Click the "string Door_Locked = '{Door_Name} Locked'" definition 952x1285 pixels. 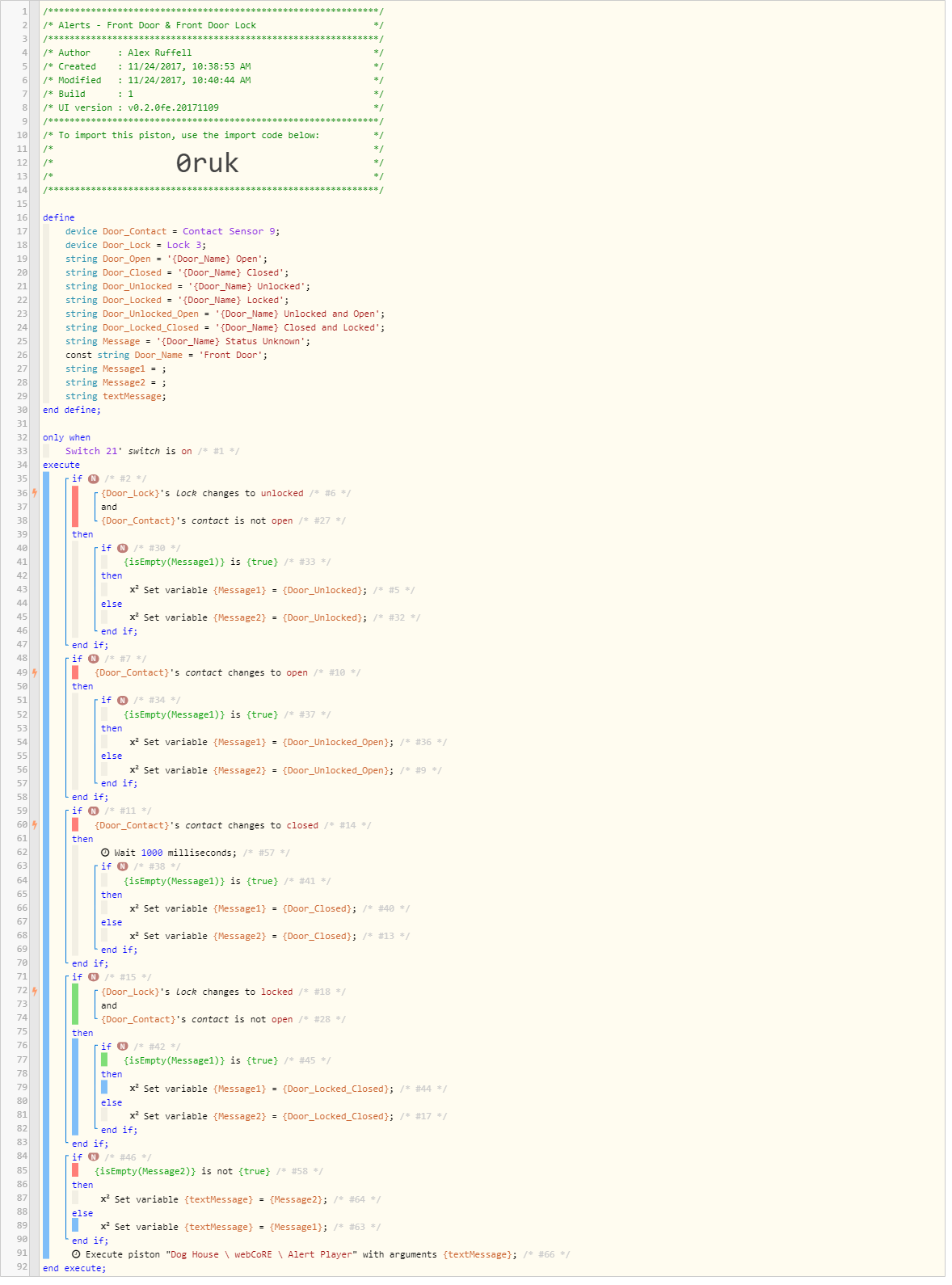(177, 300)
